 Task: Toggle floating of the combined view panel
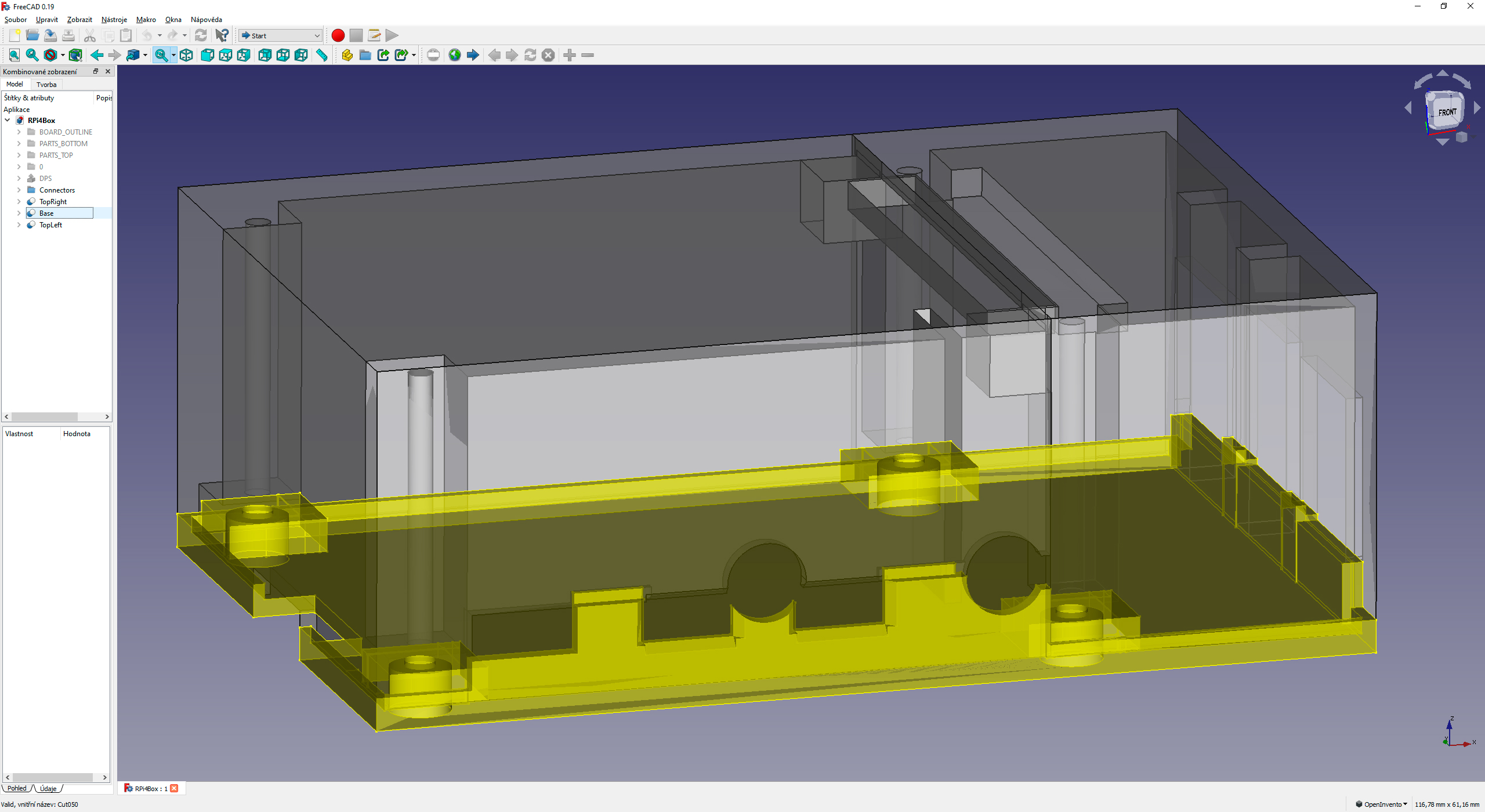coord(96,71)
